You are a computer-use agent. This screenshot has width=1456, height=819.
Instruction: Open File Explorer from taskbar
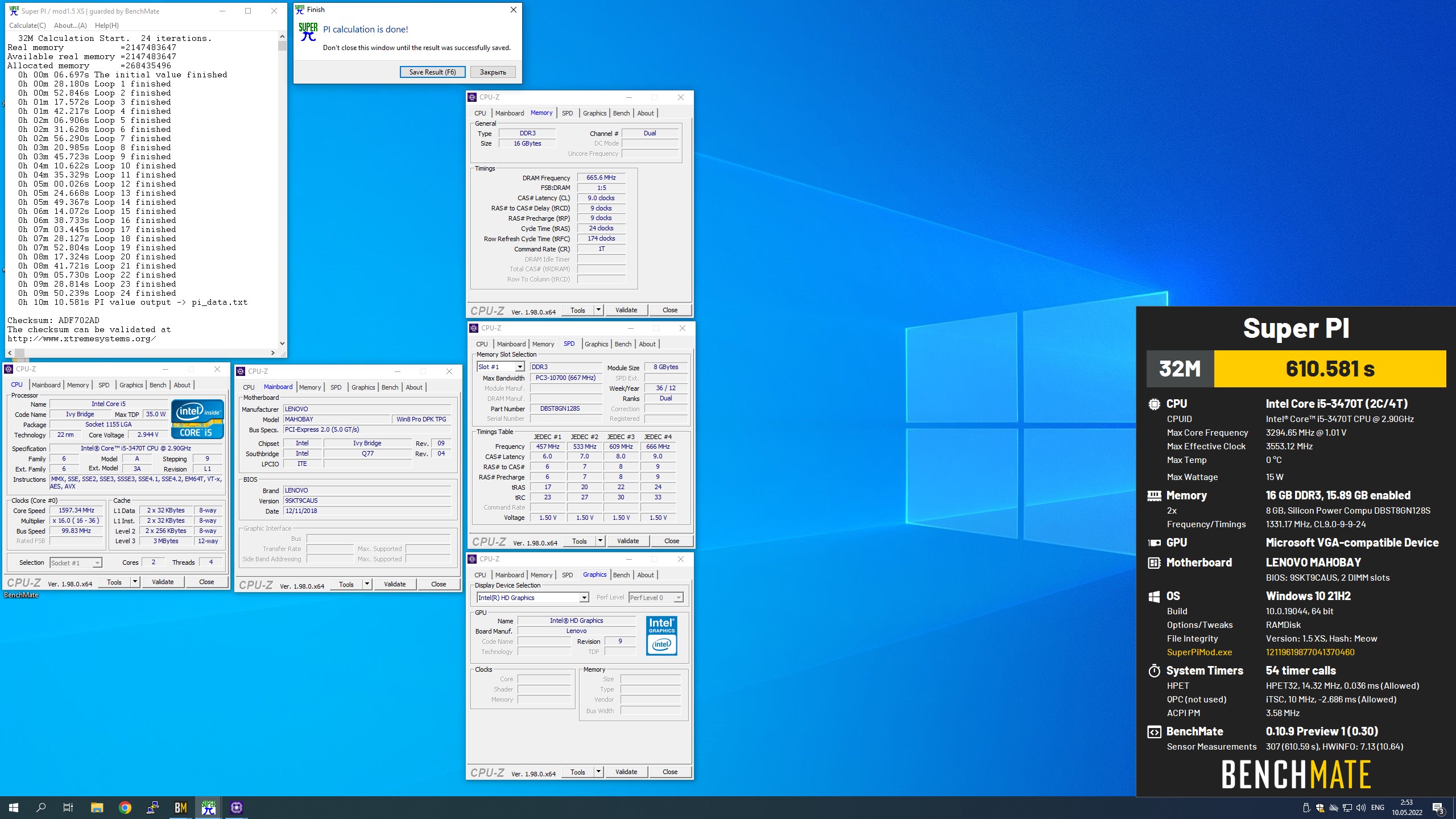97,808
